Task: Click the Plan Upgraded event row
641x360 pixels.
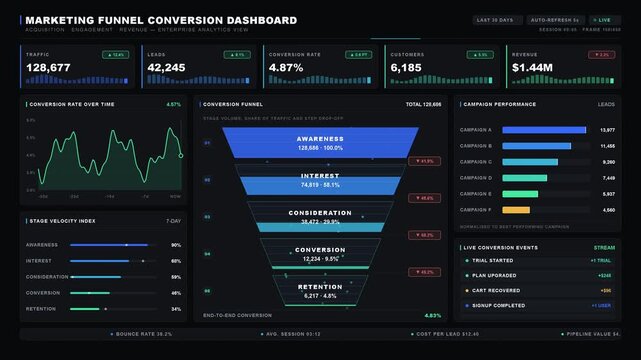Action: (538, 275)
